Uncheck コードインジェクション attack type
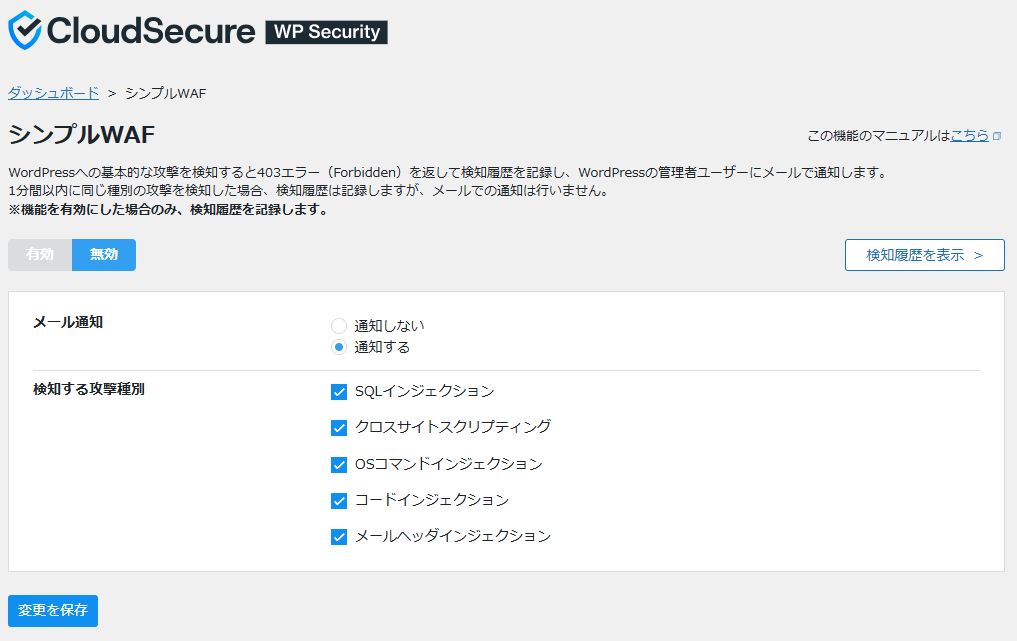Viewport: 1017px width, 641px height. [338, 500]
